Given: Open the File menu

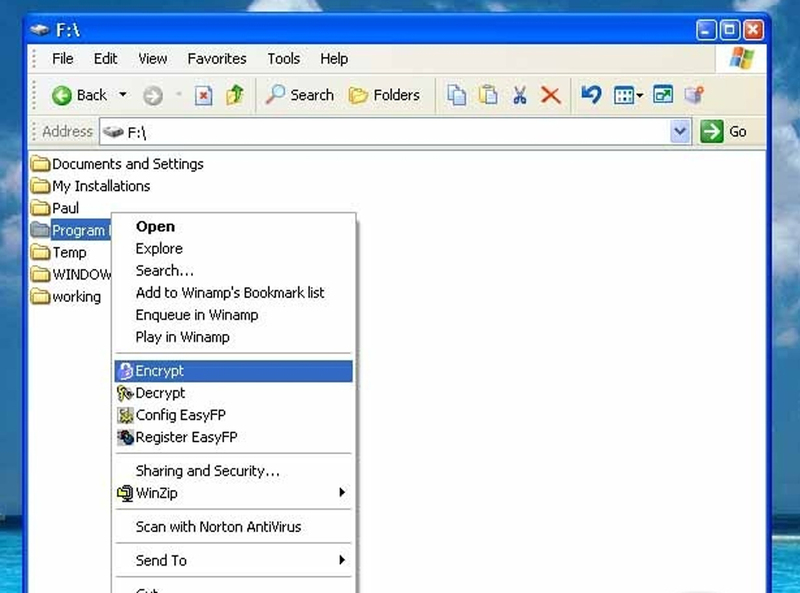Looking at the screenshot, I should (63, 59).
